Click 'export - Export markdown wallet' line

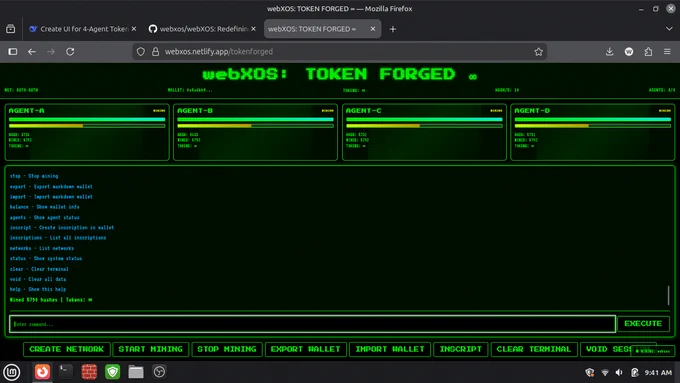click(51, 187)
